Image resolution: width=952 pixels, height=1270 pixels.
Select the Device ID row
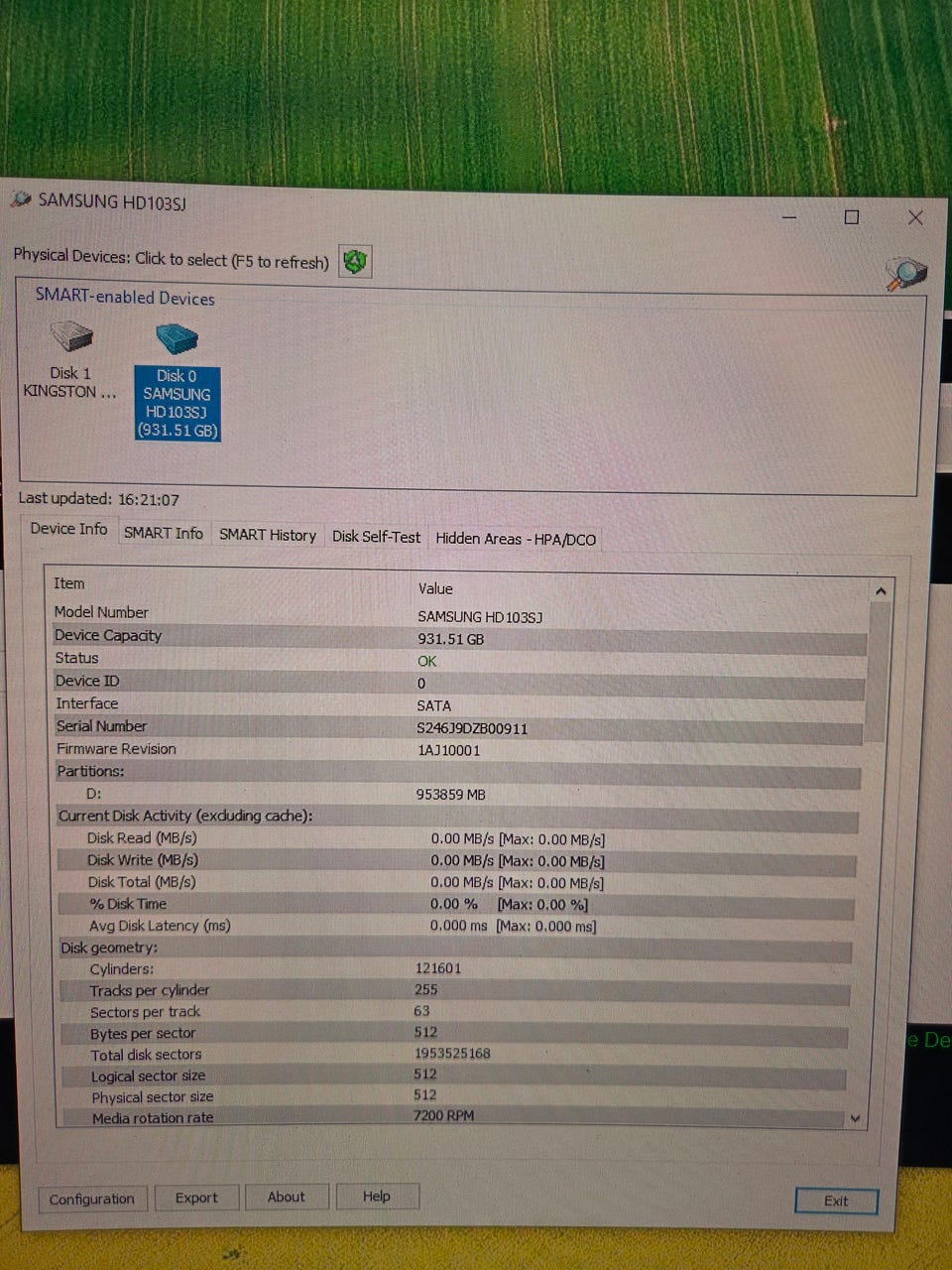(458, 682)
